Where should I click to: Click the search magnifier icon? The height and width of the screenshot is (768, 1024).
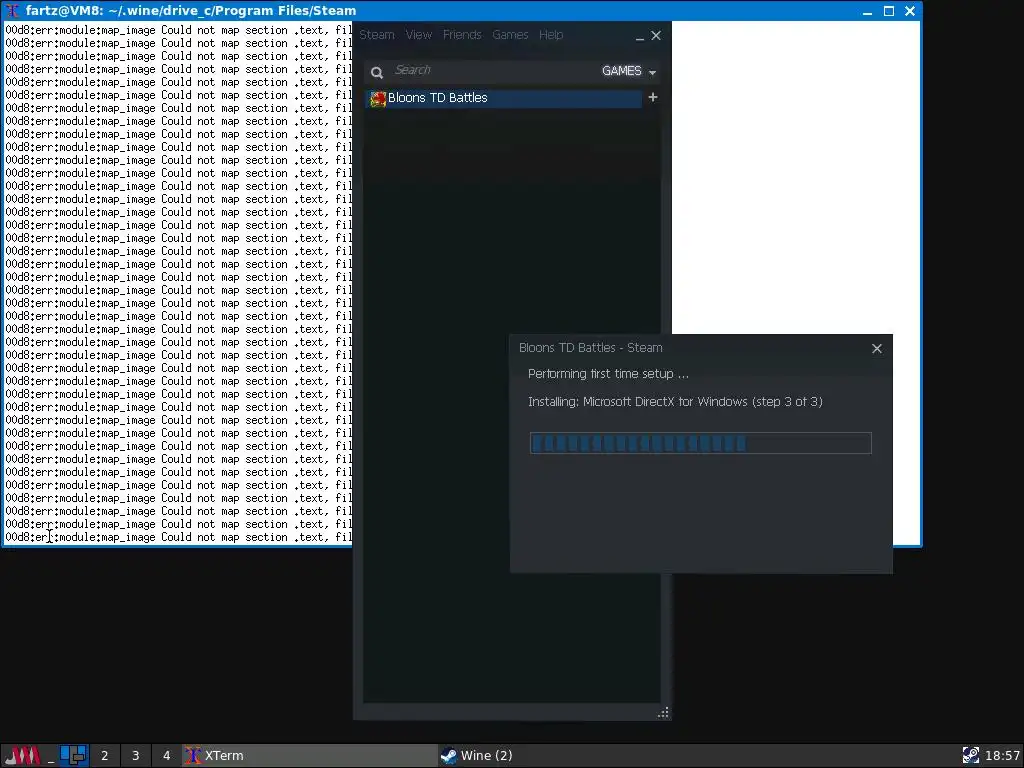click(377, 72)
